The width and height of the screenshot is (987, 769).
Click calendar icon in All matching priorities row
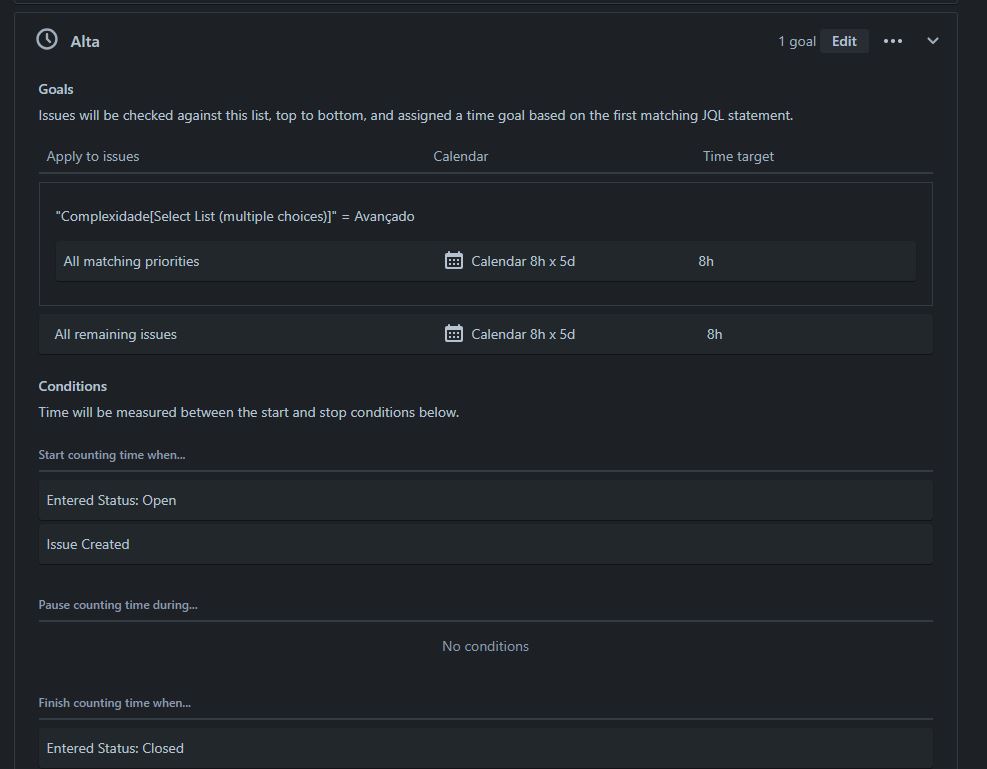pos(454,261)
